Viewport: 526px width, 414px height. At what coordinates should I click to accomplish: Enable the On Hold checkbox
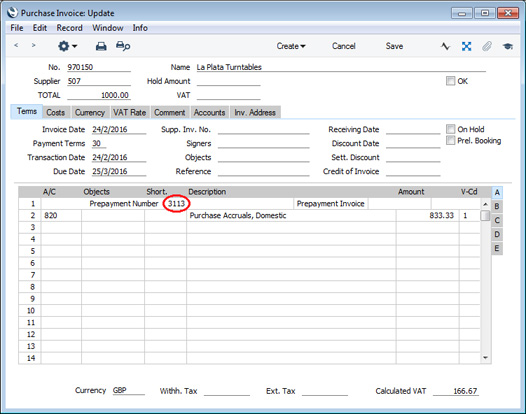pos(450,129)
